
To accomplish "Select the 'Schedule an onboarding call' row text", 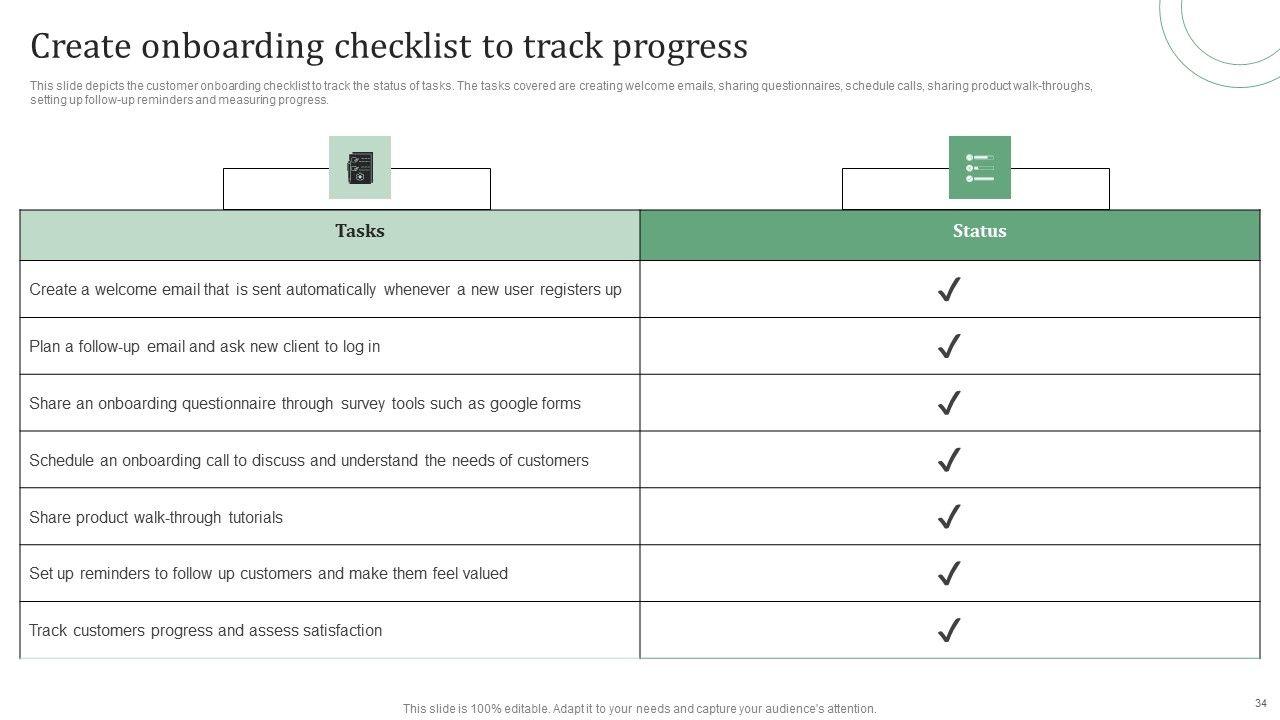I will click(309, 461).
